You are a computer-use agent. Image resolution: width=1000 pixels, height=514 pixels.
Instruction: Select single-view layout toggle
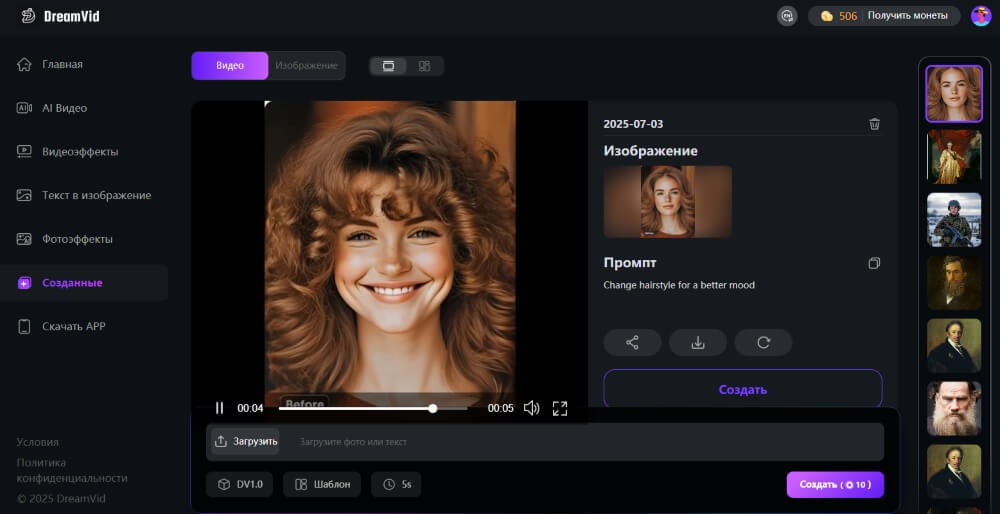point(388,66)
